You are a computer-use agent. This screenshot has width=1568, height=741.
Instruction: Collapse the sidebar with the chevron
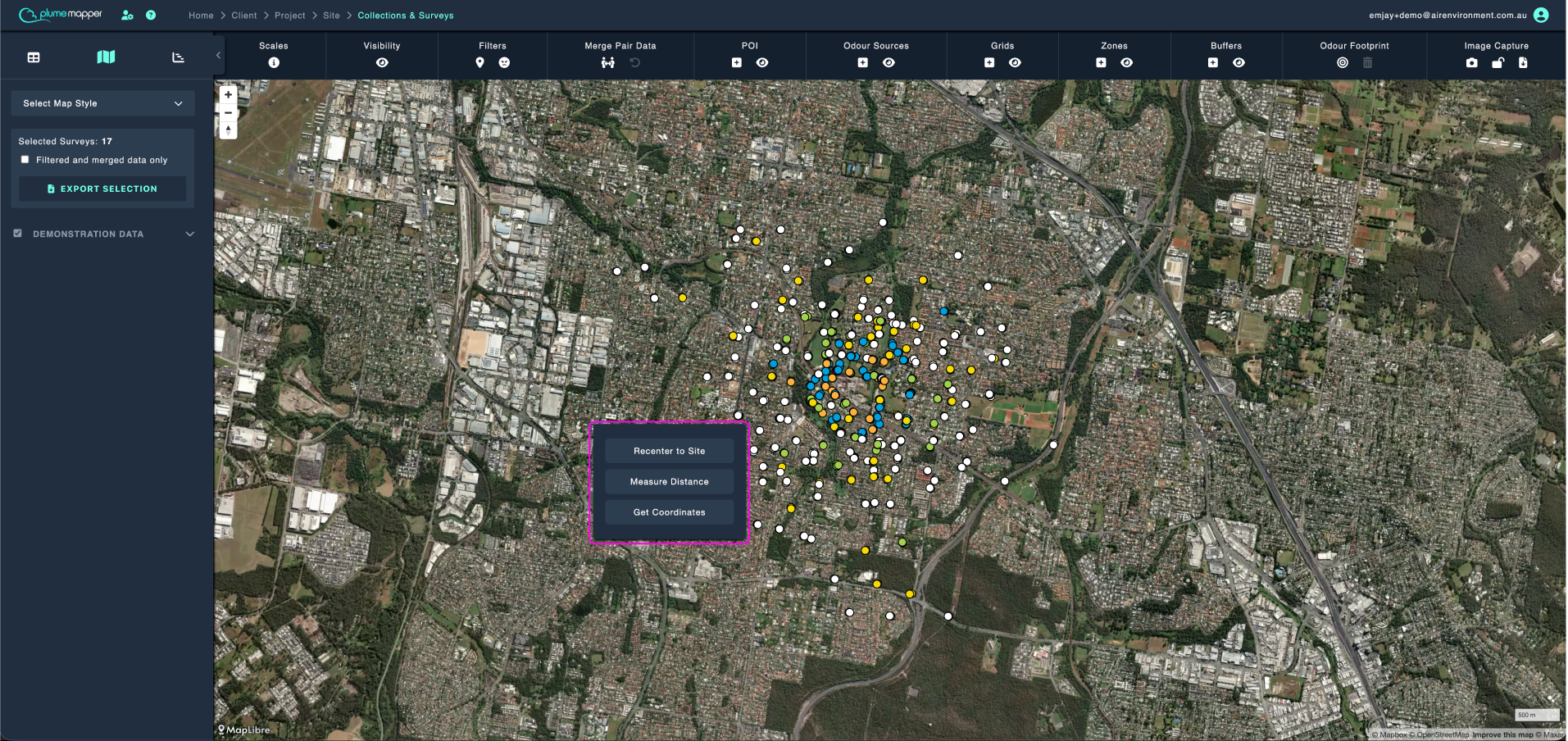point(218,55)
